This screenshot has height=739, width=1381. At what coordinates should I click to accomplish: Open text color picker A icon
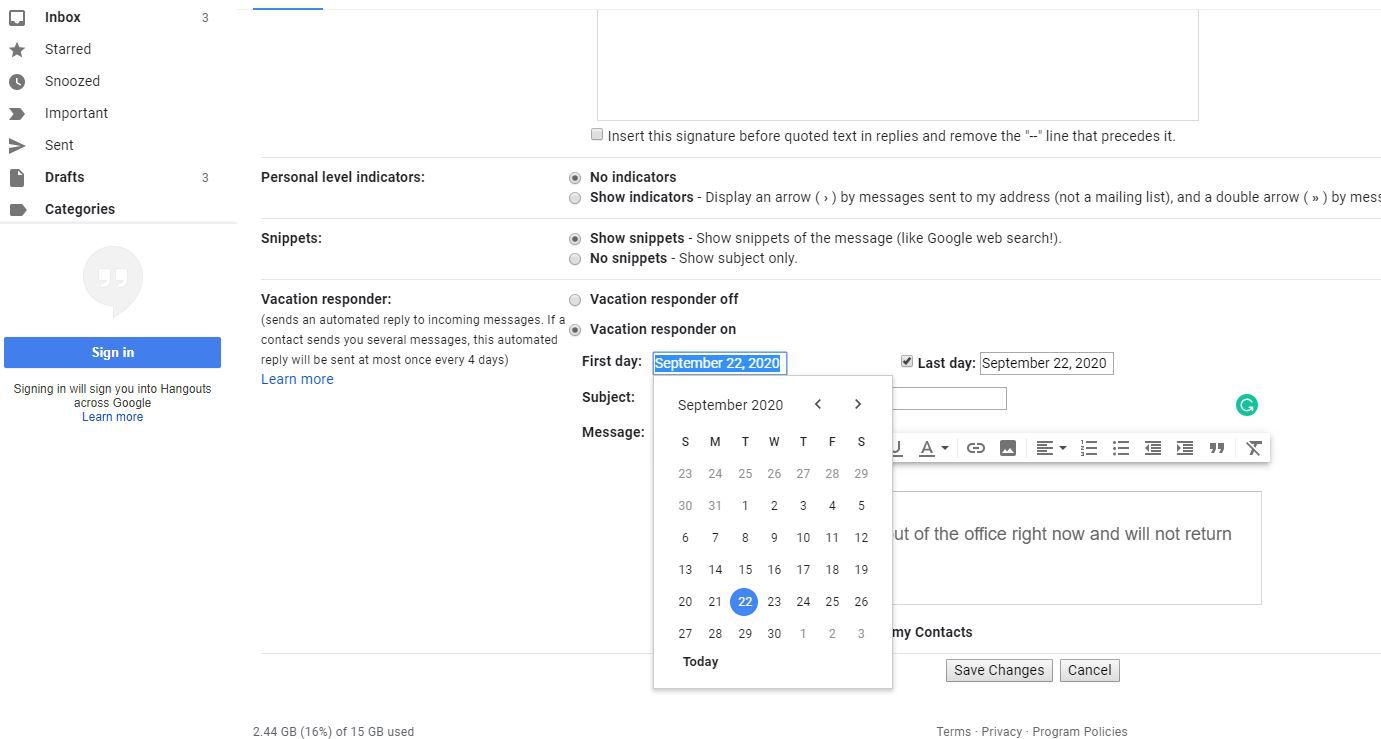(x=933, y=448)
